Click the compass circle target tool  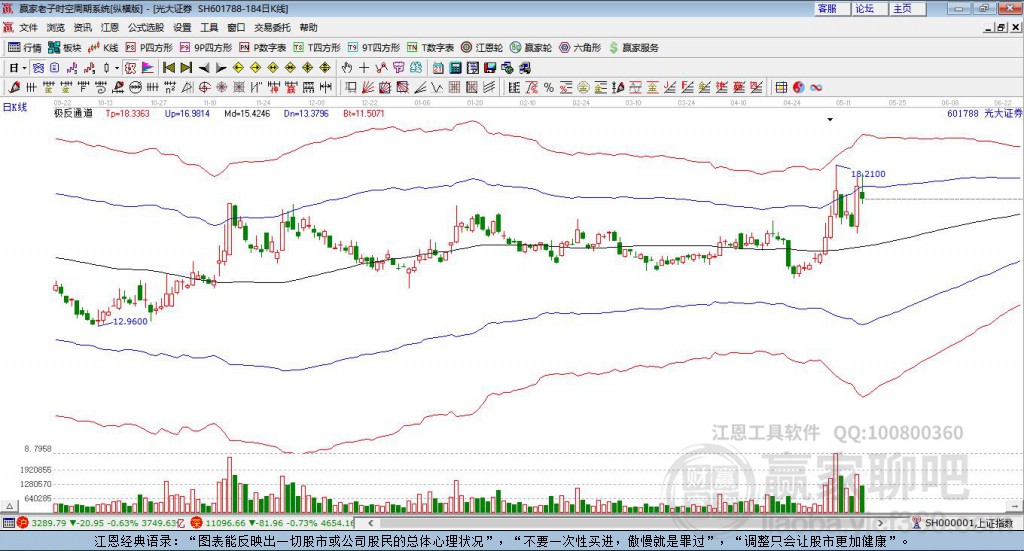click(x=204, y=87)
